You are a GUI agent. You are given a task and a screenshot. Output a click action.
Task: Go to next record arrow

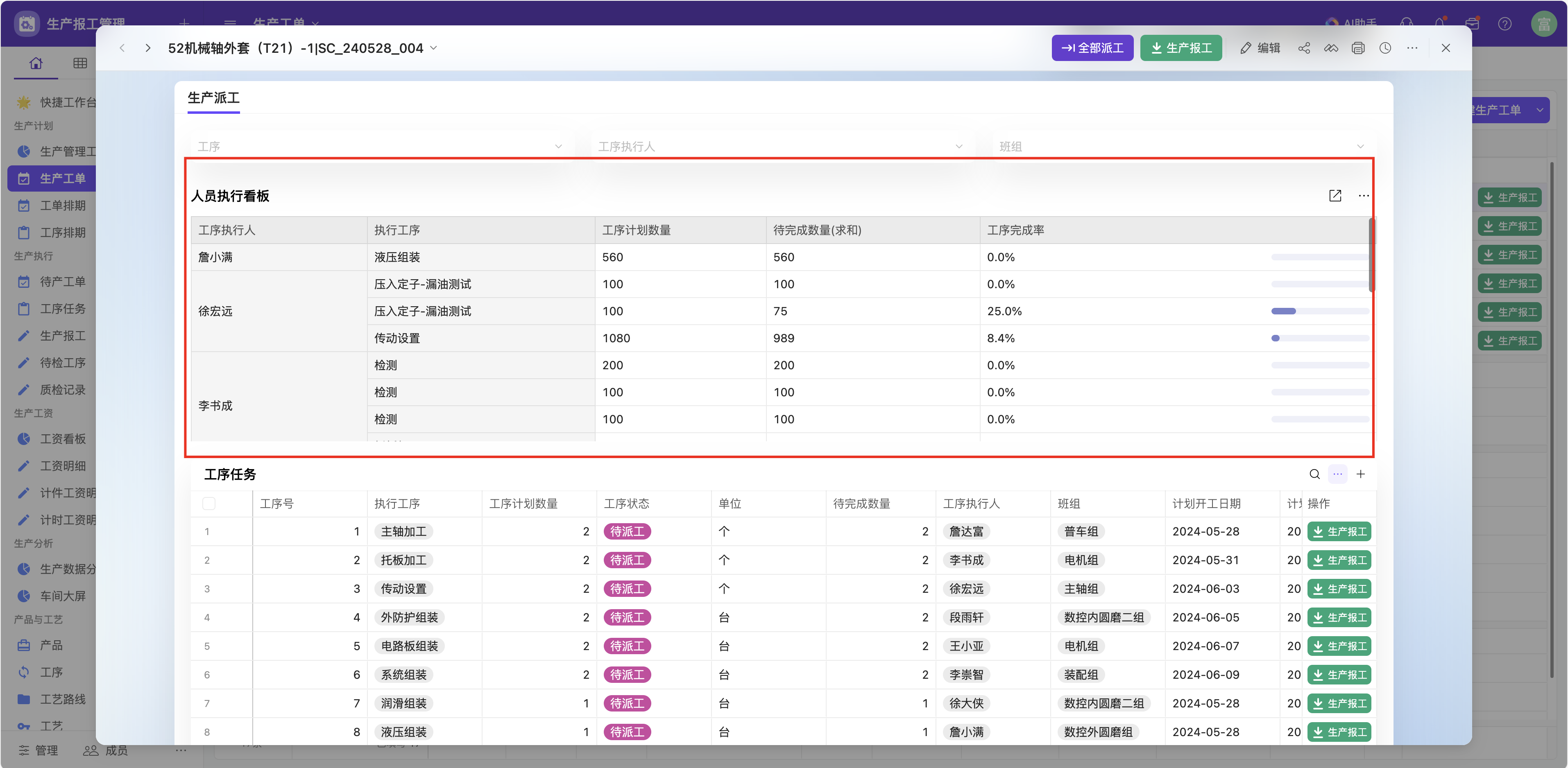point(148,48)
